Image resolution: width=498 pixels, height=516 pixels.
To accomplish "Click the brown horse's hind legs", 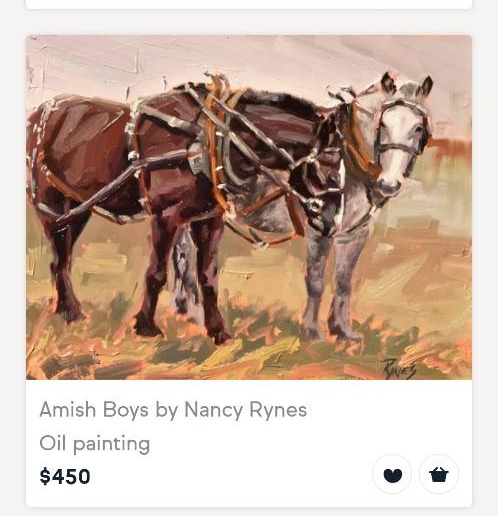I will pyautogui.click(x=63, y=267).
